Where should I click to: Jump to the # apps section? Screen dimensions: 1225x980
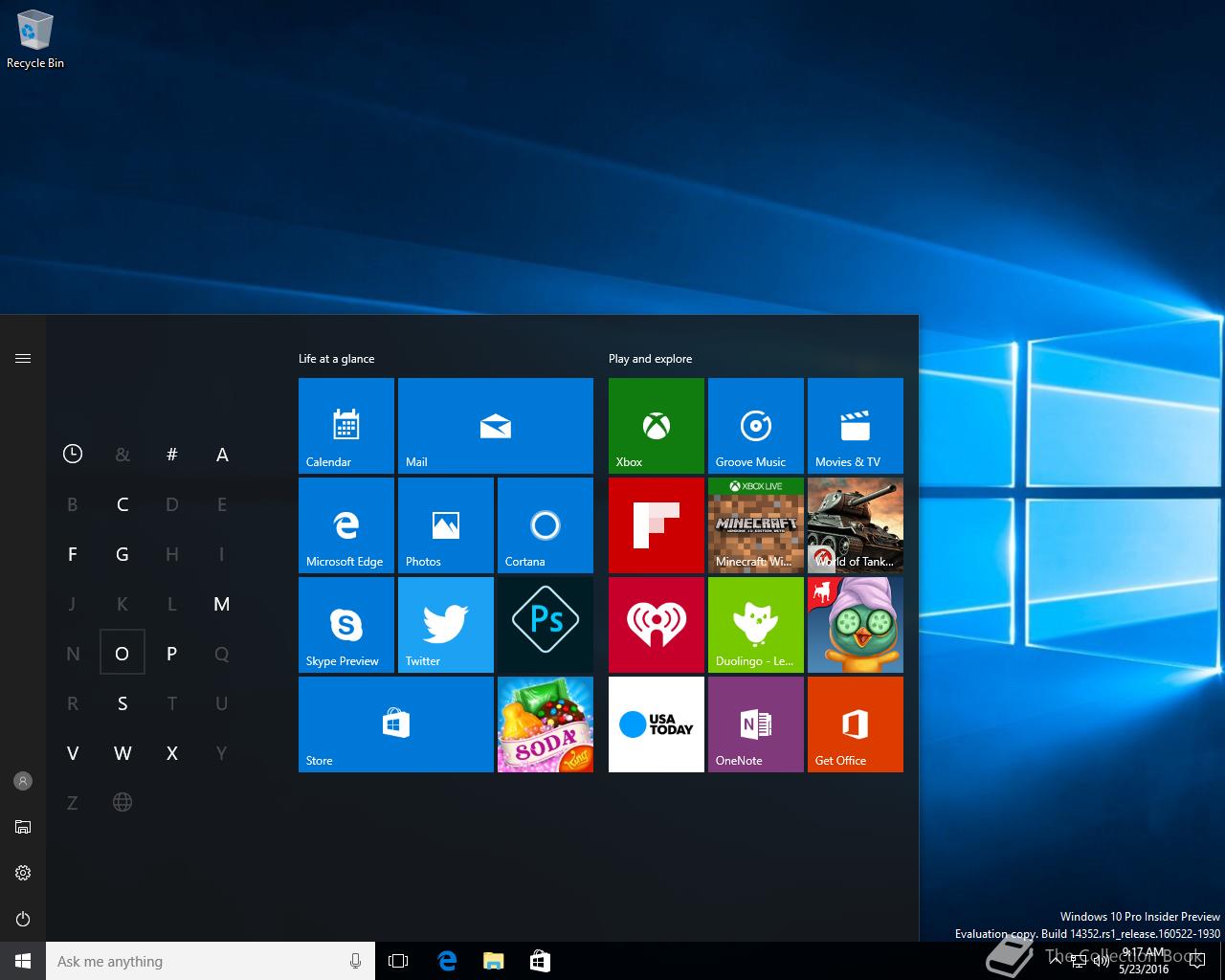coord(172,455)
